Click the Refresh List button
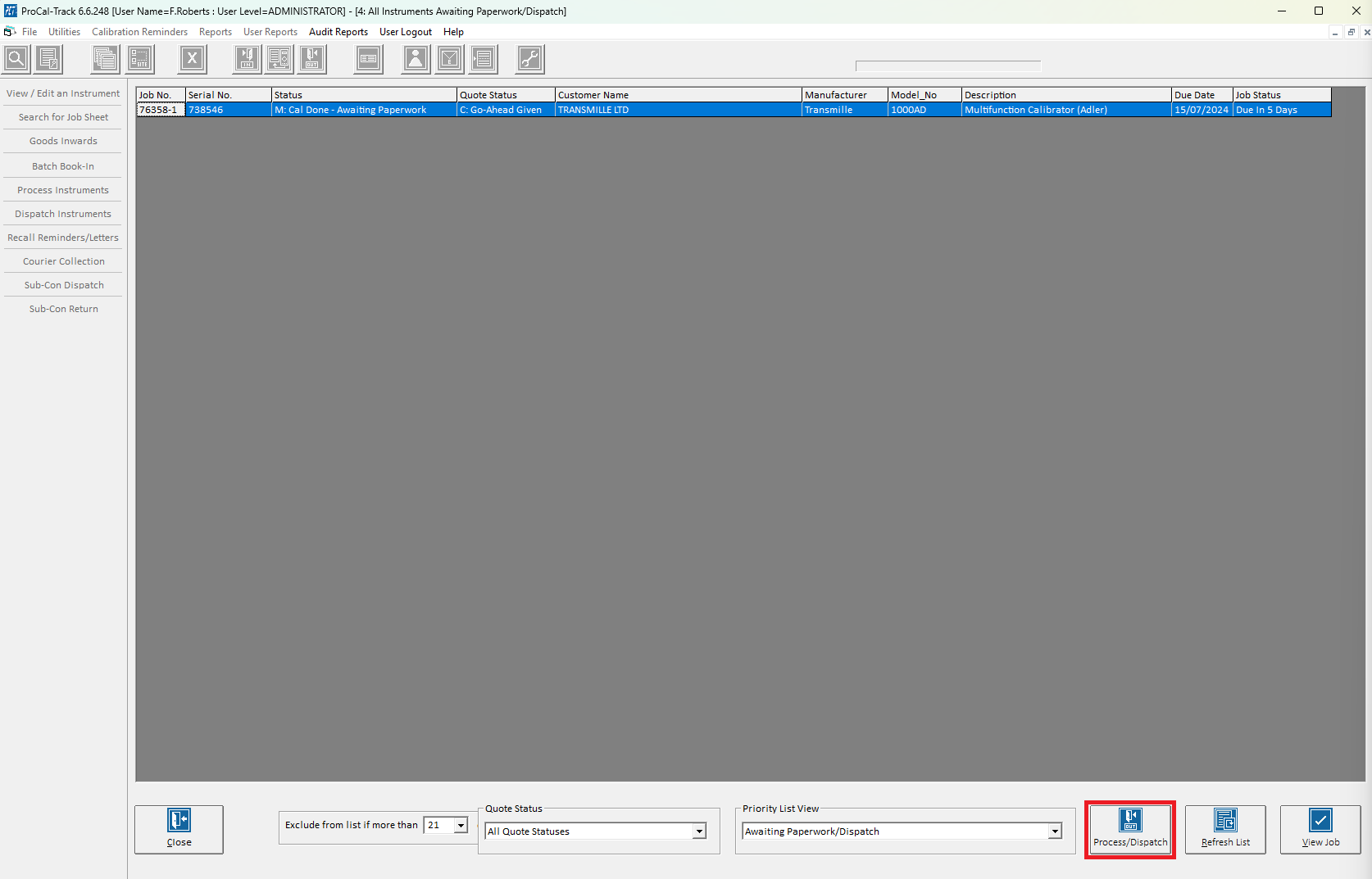This screenshot has width=1372, height=879. [x=1225, y=829]
